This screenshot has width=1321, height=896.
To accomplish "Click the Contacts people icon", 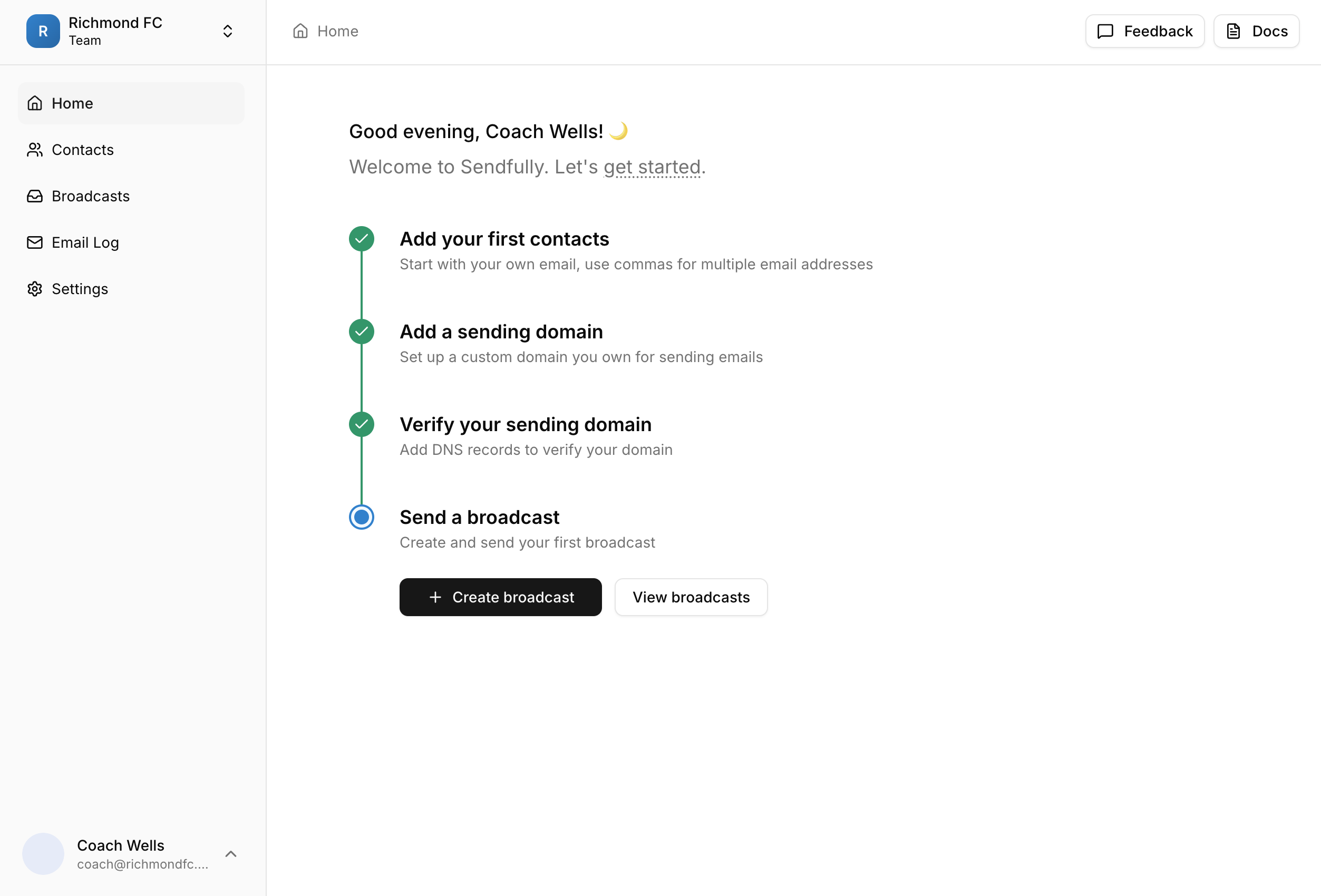I will click(35, 150).
